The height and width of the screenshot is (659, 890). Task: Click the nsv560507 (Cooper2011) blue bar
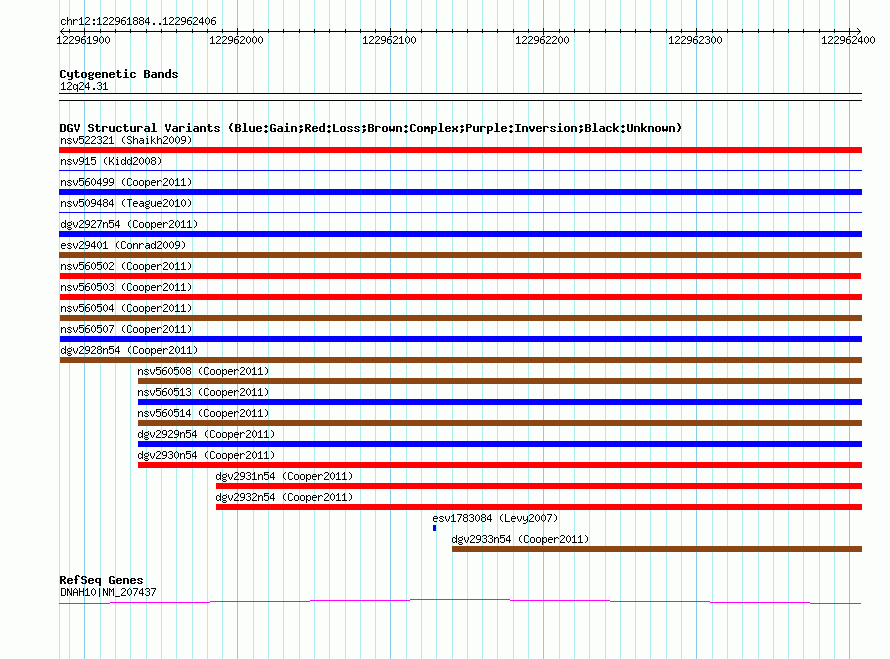[460, 339]
